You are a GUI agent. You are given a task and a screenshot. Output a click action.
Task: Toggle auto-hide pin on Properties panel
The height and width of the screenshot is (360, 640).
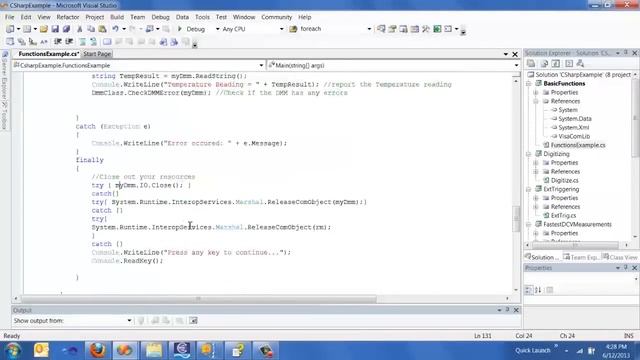coord(626,268)
